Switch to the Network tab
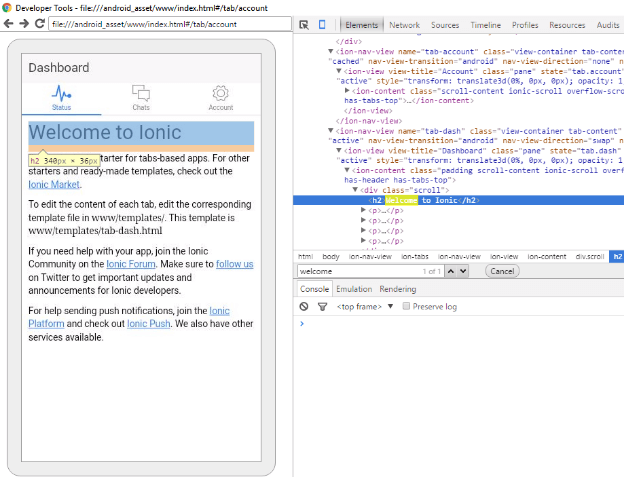 [x=404, y=25]
